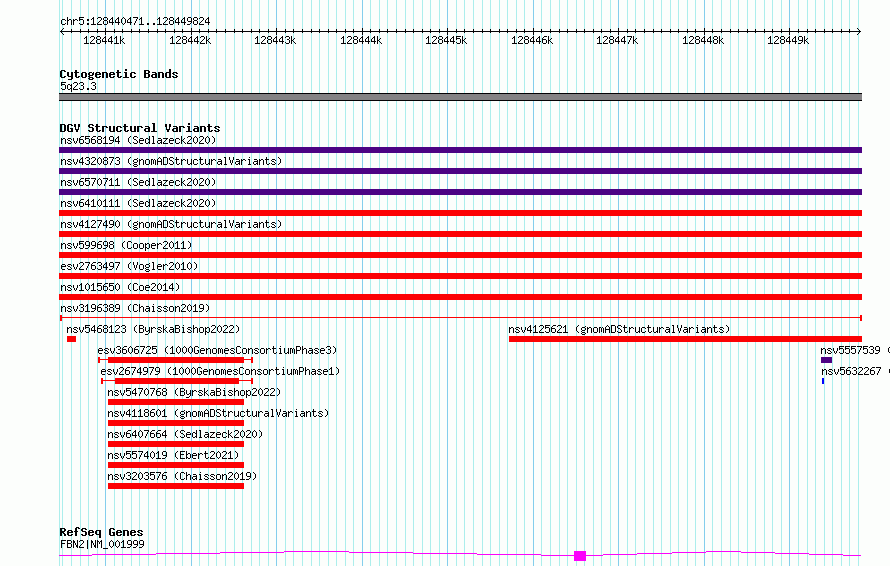Open nsv6407664 (Sedlazeck2020) label
Viewport: 890px width, 566px height.
[185, 434]
